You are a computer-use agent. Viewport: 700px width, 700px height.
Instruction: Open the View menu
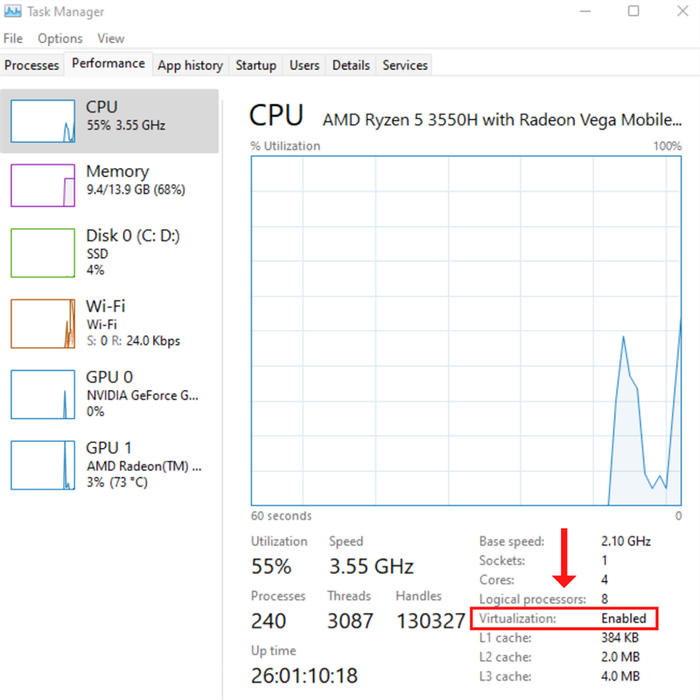(x=111, y=38)
